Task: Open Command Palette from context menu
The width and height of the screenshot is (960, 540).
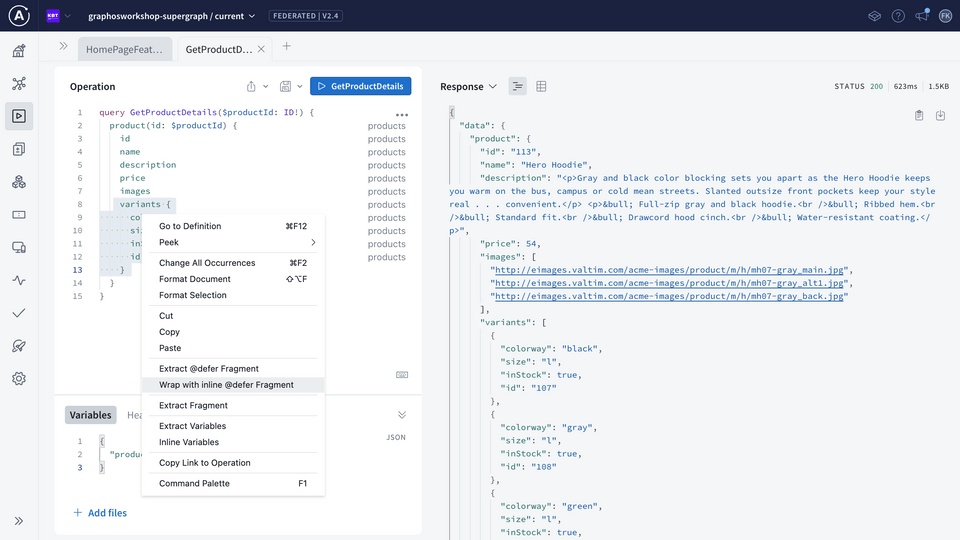Action: [x=233, y=483]
